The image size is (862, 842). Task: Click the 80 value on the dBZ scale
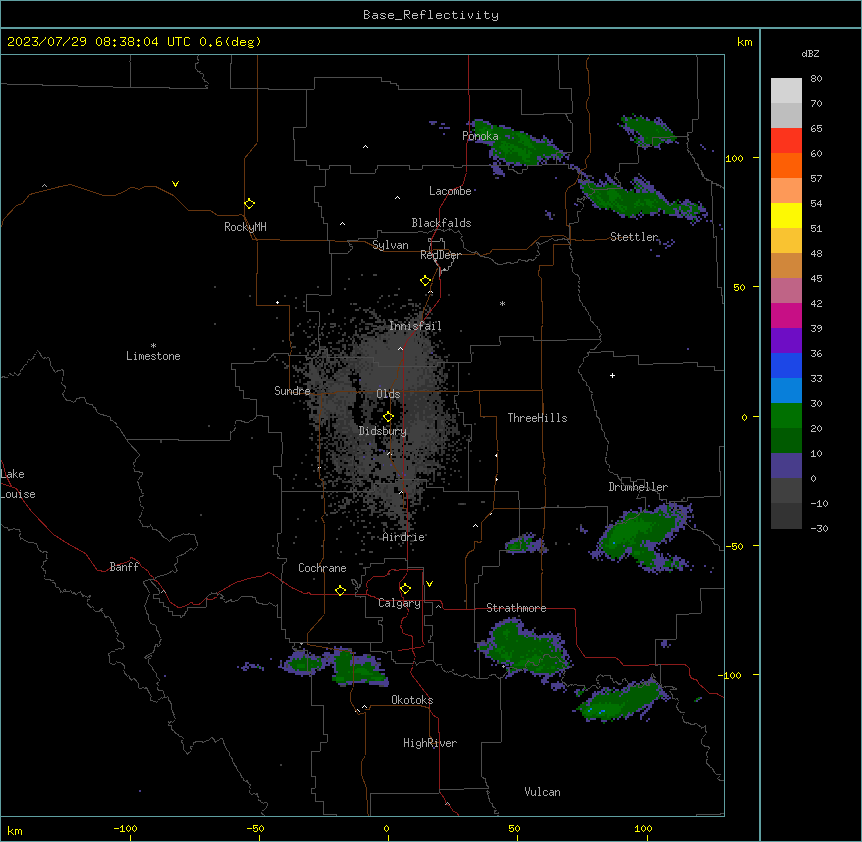click(x=816, y=79)
